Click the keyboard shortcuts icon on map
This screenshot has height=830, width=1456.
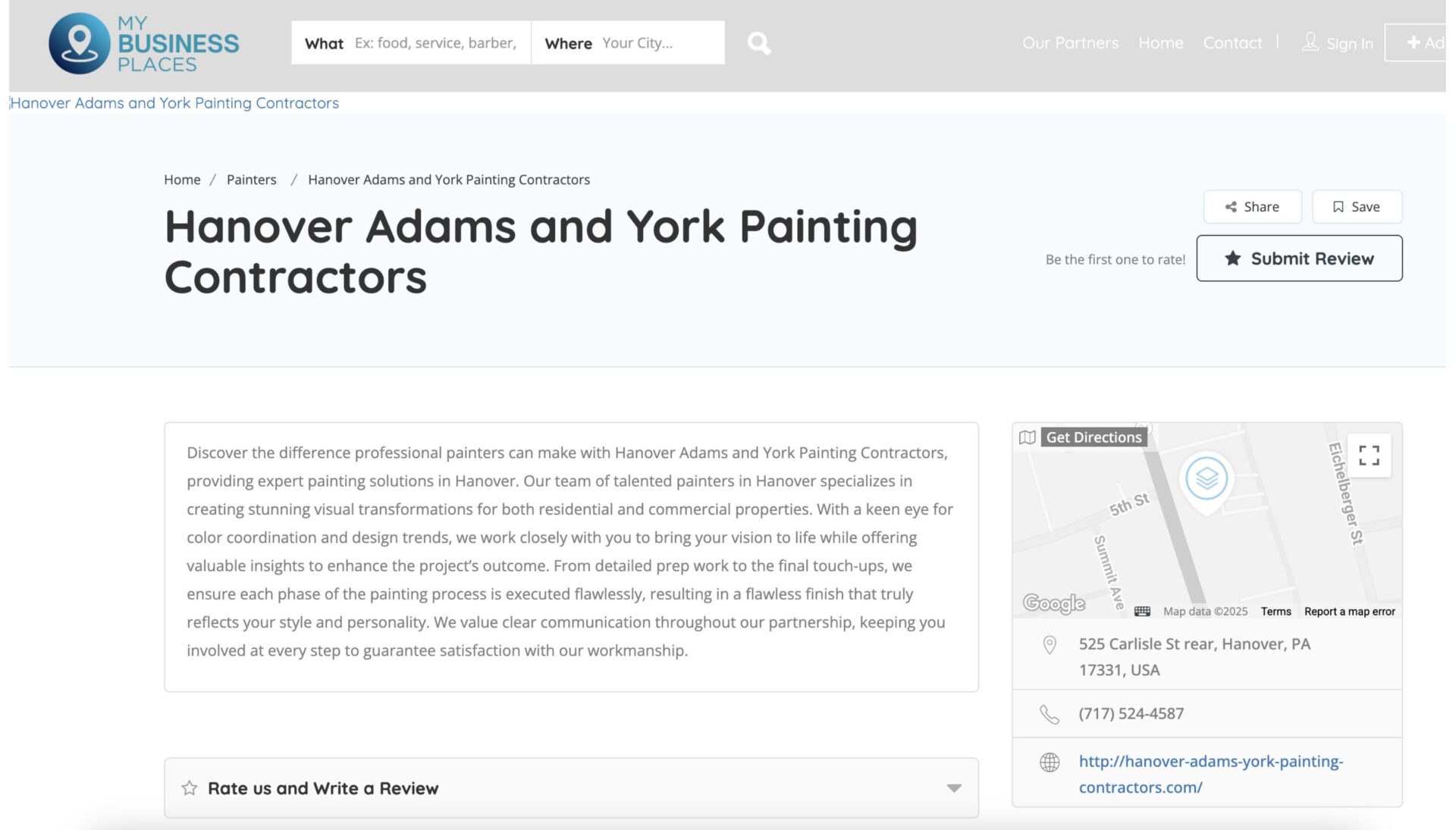1142,612
